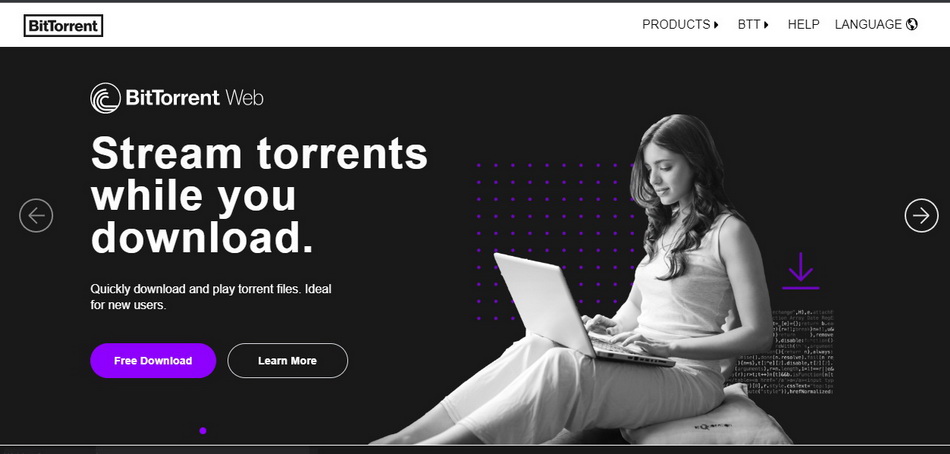Open the HELP page link
This screenshot has width=950, height=454.
(x=803, y=24)
